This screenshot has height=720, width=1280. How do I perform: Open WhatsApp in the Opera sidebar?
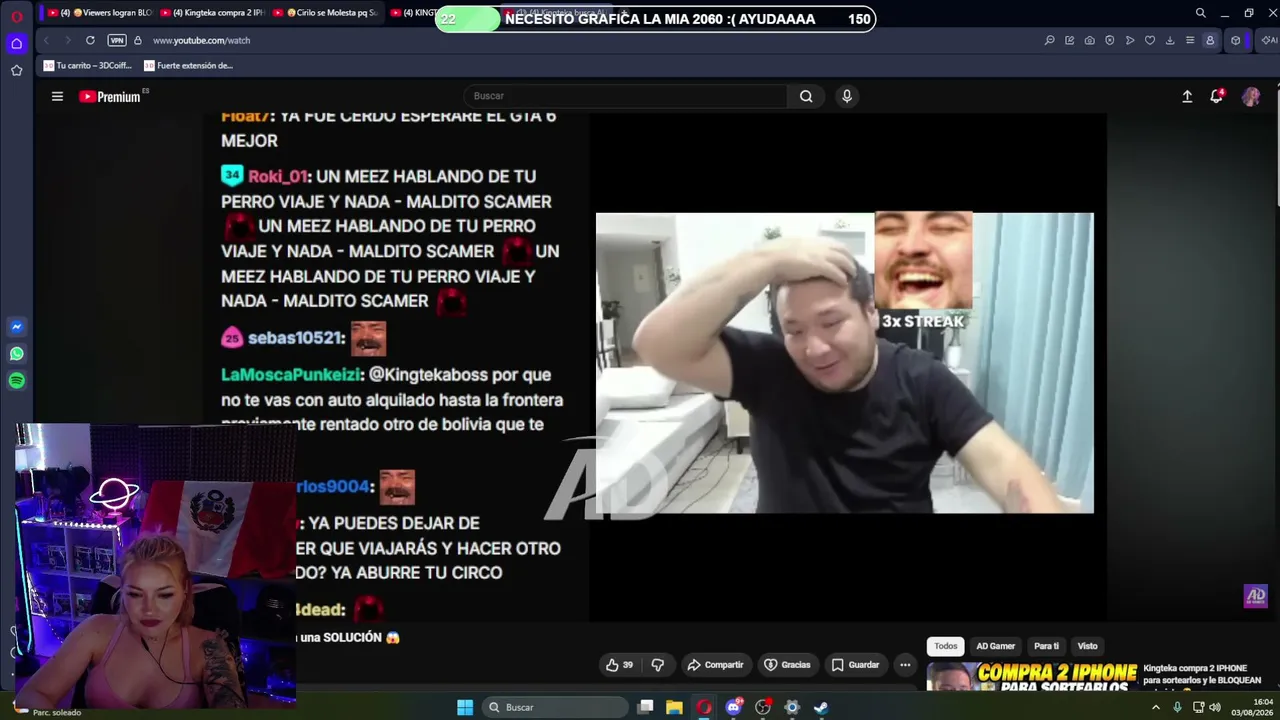[16, 354]
